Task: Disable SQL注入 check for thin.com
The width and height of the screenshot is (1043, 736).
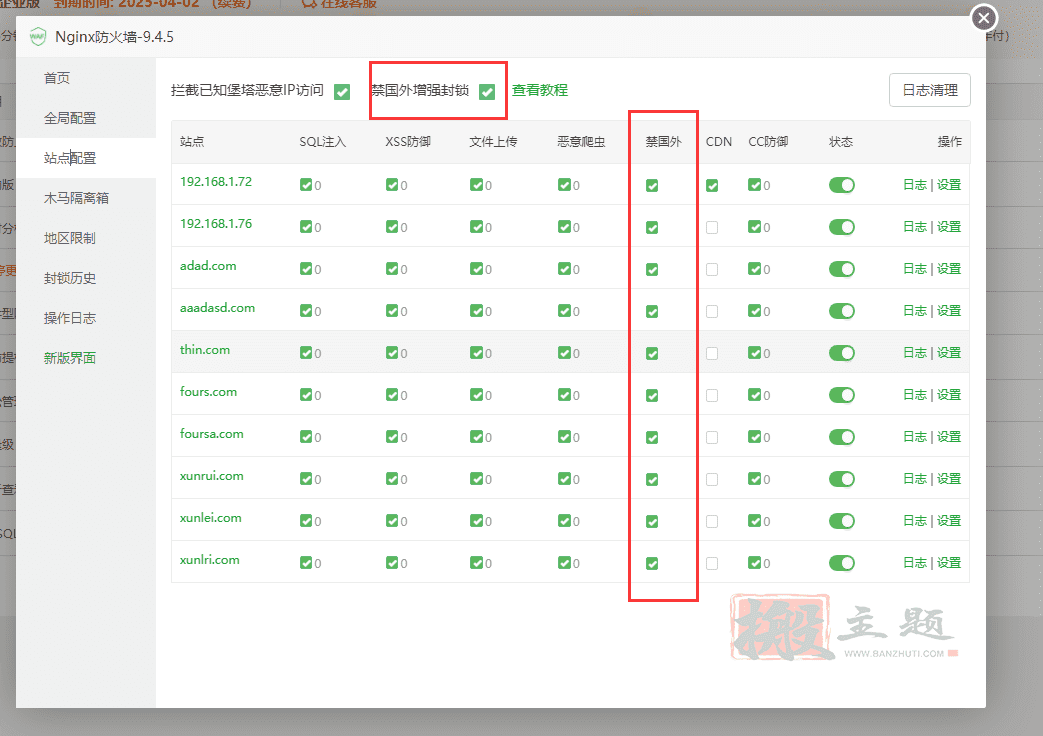Action: pyautogui.click(x=306, y=353)
